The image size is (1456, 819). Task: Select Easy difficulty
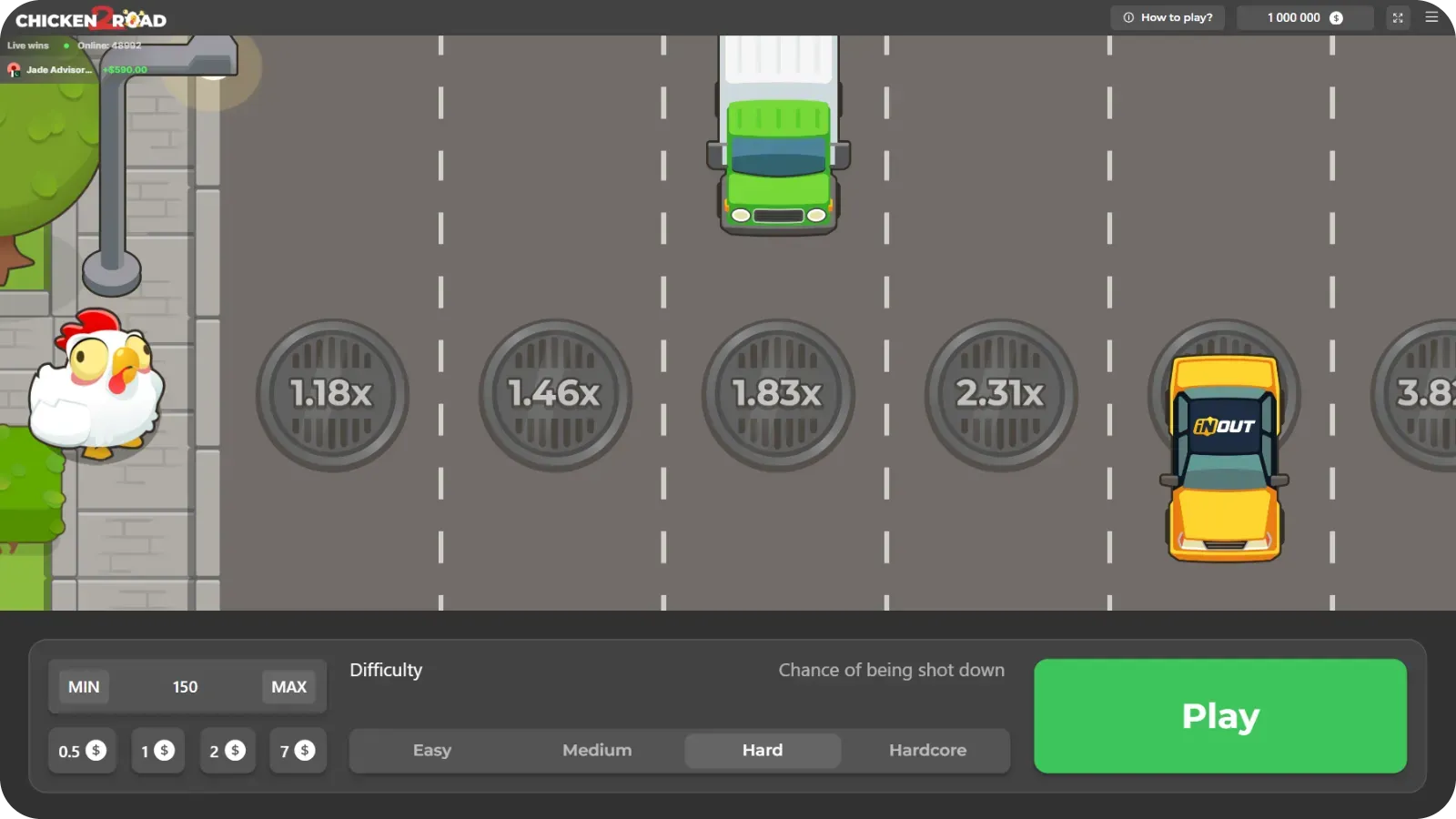[x=432, y=751]
